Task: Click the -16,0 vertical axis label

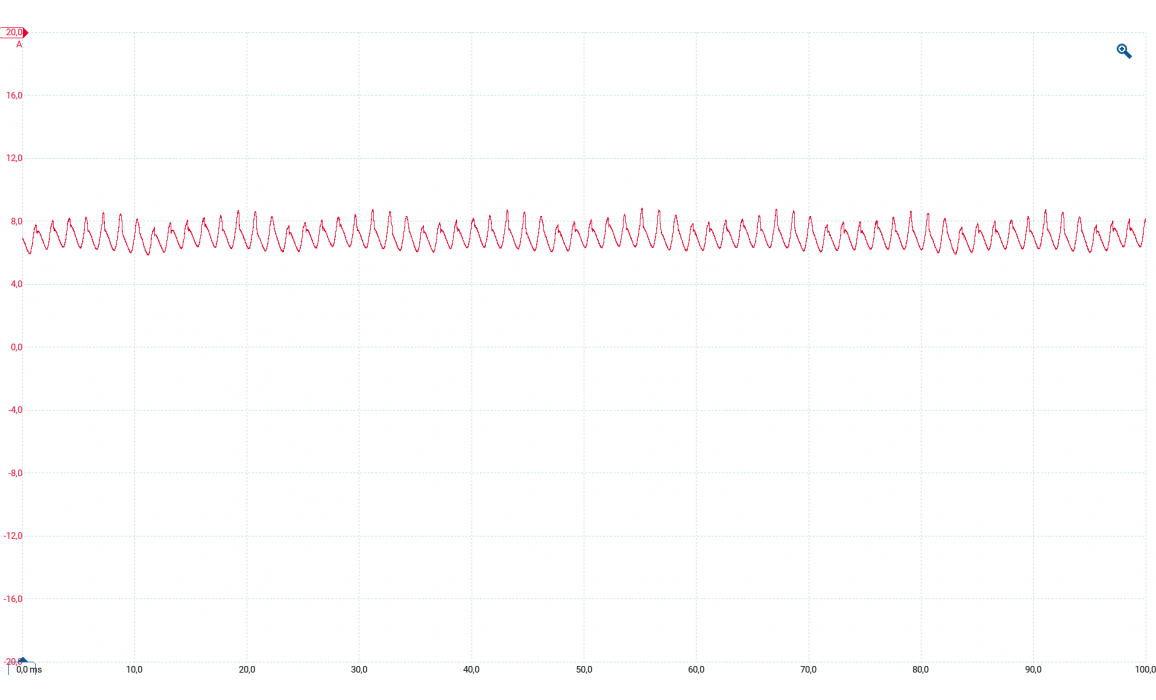Action: (14, 600)
